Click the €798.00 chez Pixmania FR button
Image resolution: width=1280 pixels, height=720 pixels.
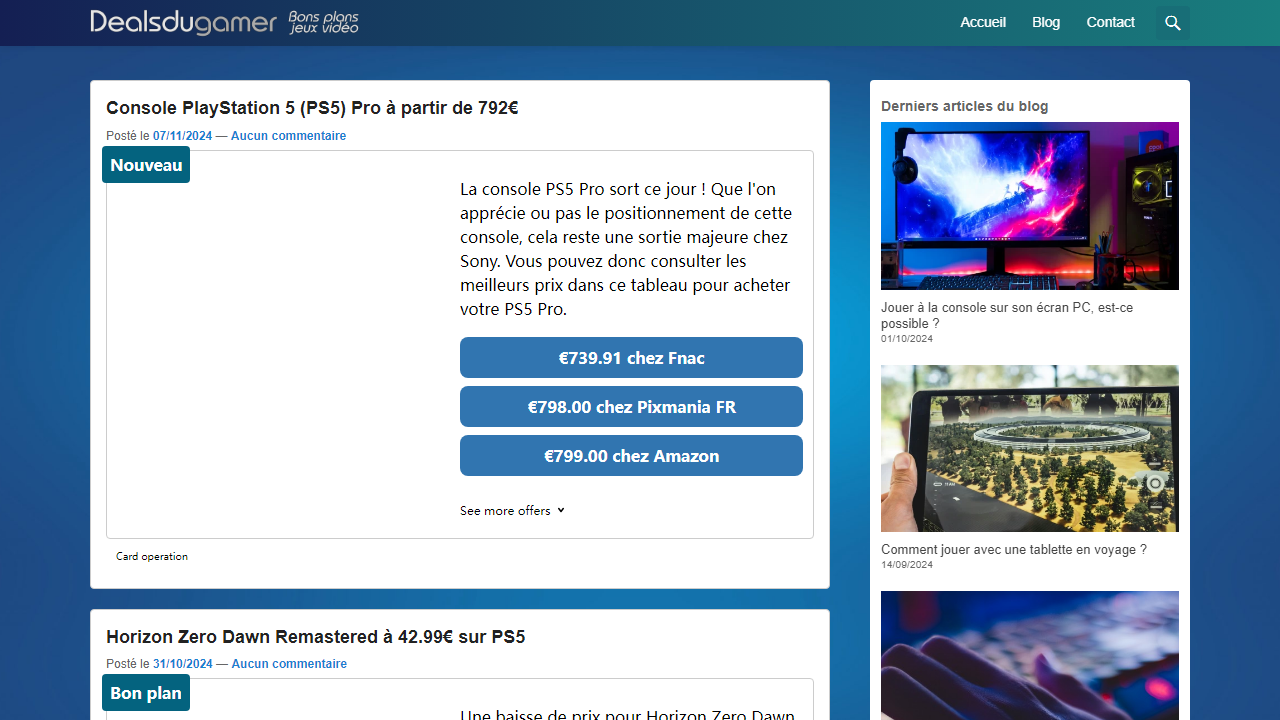631,406
